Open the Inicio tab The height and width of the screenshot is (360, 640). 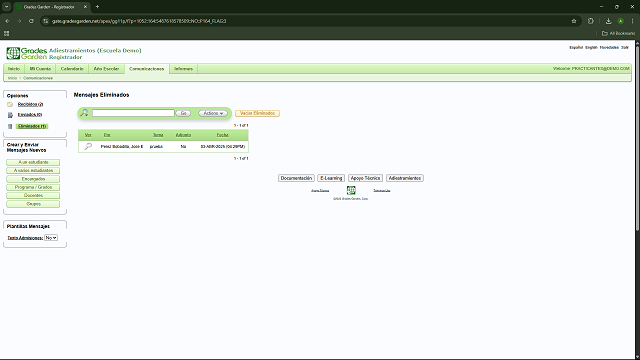coord(14,69)
